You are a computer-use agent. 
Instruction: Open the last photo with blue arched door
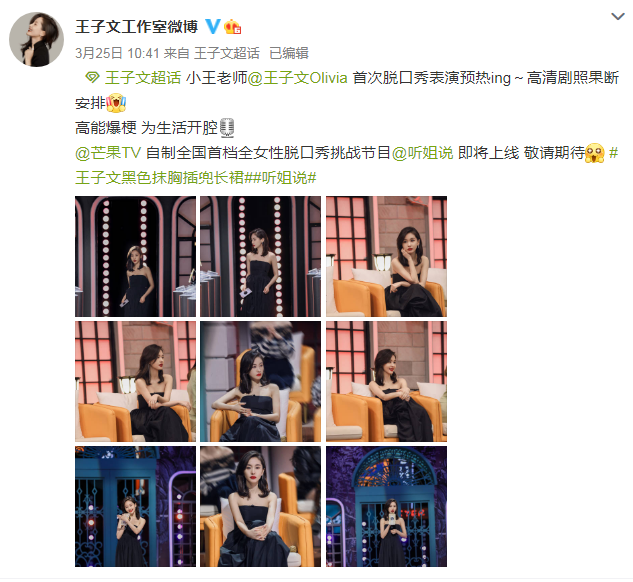tap(386, 507)
